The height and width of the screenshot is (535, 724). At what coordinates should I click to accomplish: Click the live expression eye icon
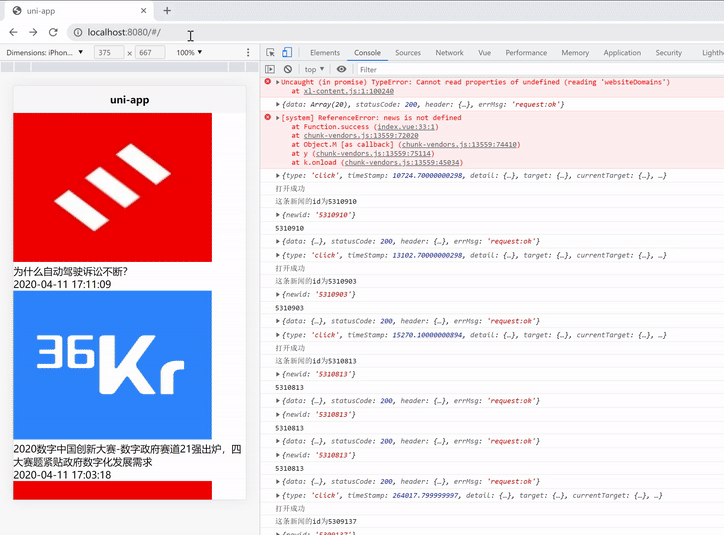point(341,69)
